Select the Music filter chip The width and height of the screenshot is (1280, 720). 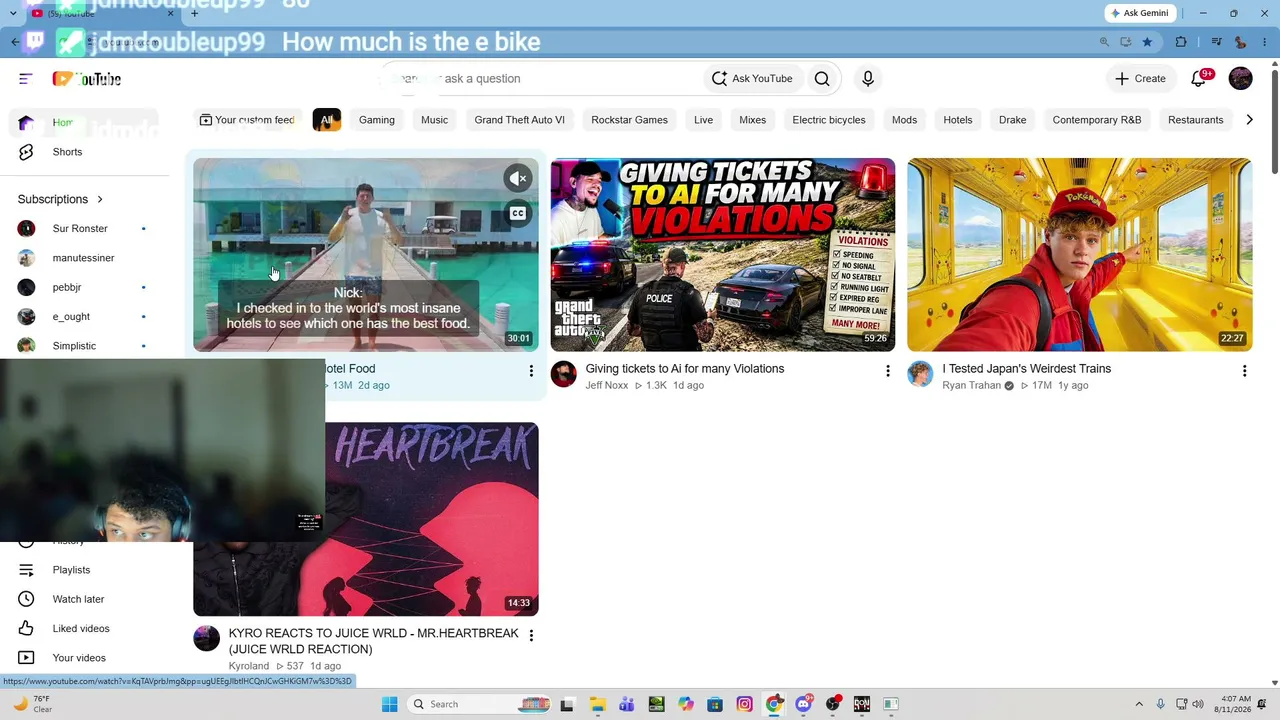434,120
